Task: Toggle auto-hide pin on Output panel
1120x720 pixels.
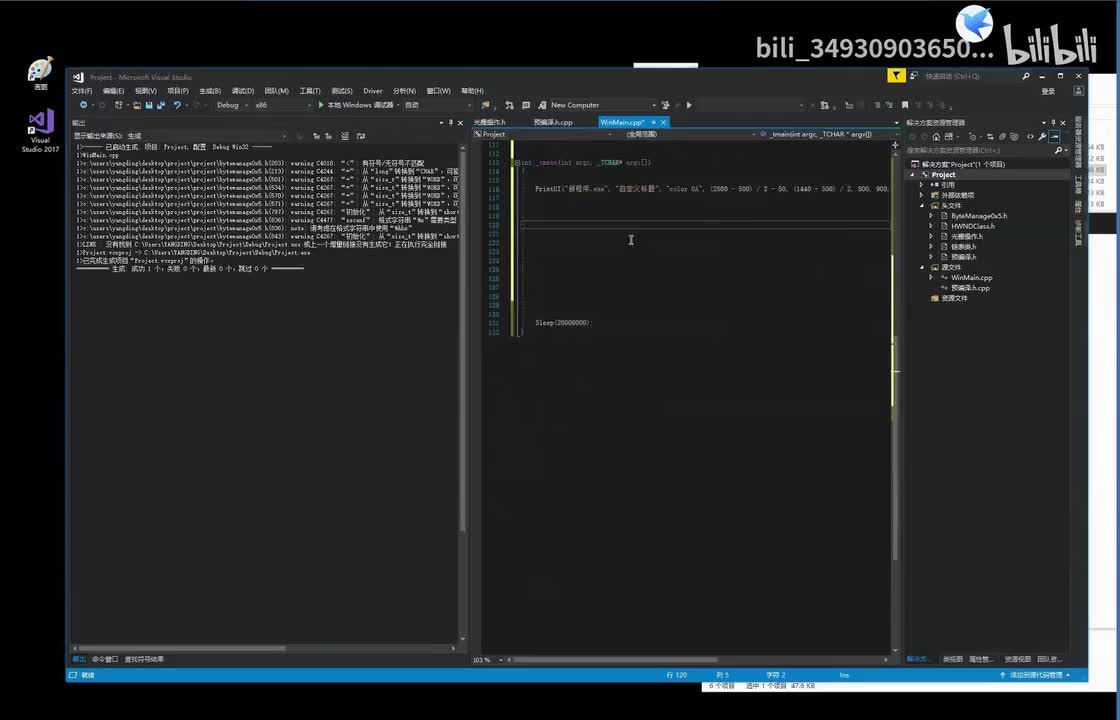Action: [451, 123]
